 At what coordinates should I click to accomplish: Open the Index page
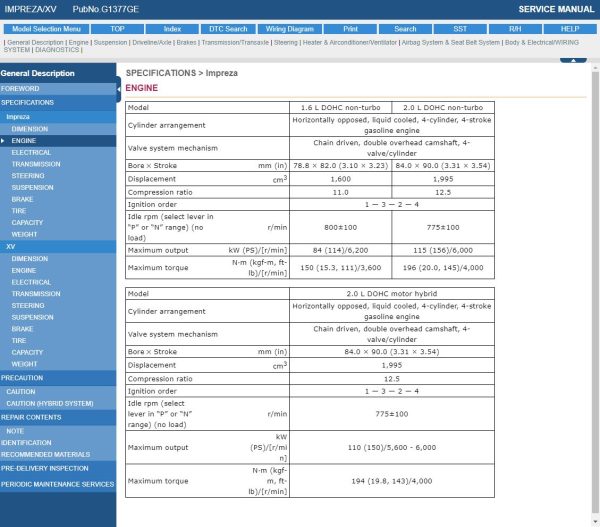pyautogui.click(x=172, y=29)
